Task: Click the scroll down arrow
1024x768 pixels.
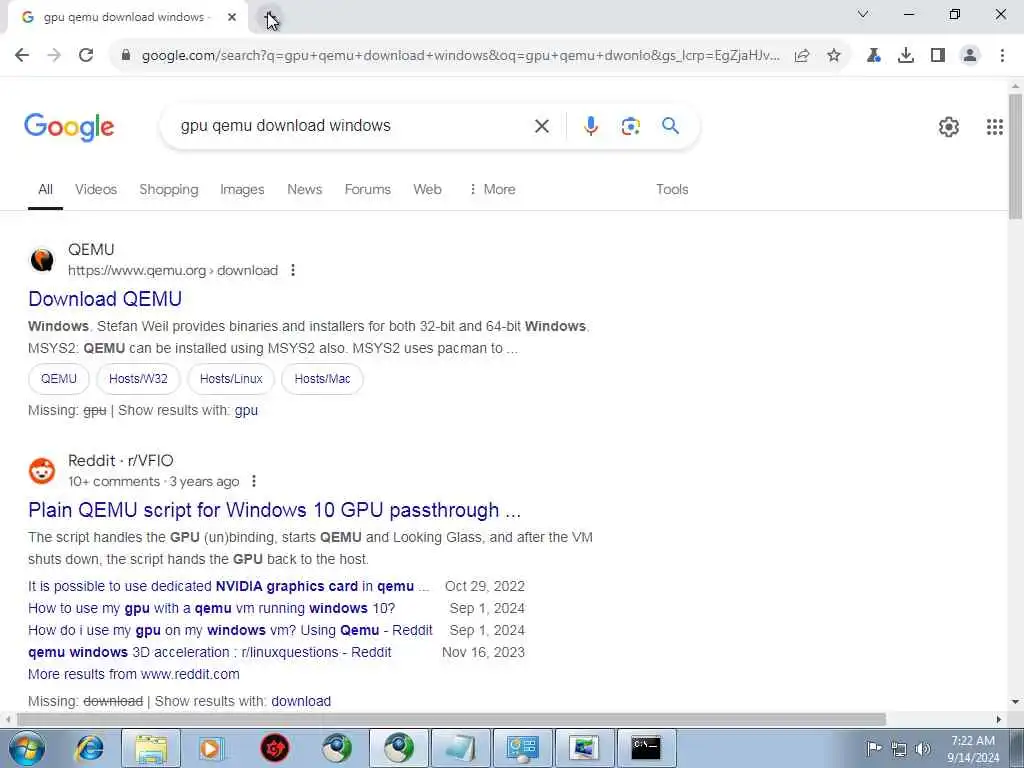Action: pyautogui.click(x=1015, y=702)
